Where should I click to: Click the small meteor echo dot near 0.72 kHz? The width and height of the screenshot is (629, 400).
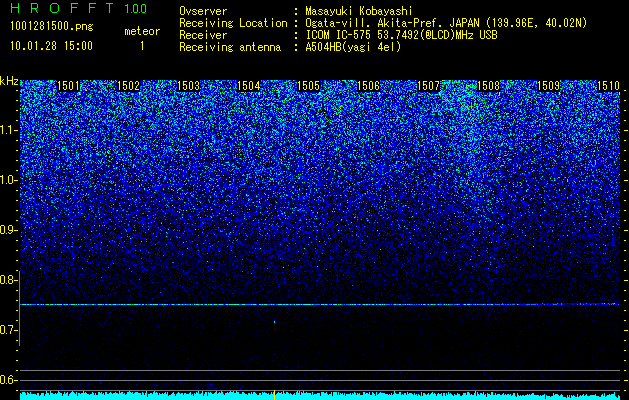point(274,321)
